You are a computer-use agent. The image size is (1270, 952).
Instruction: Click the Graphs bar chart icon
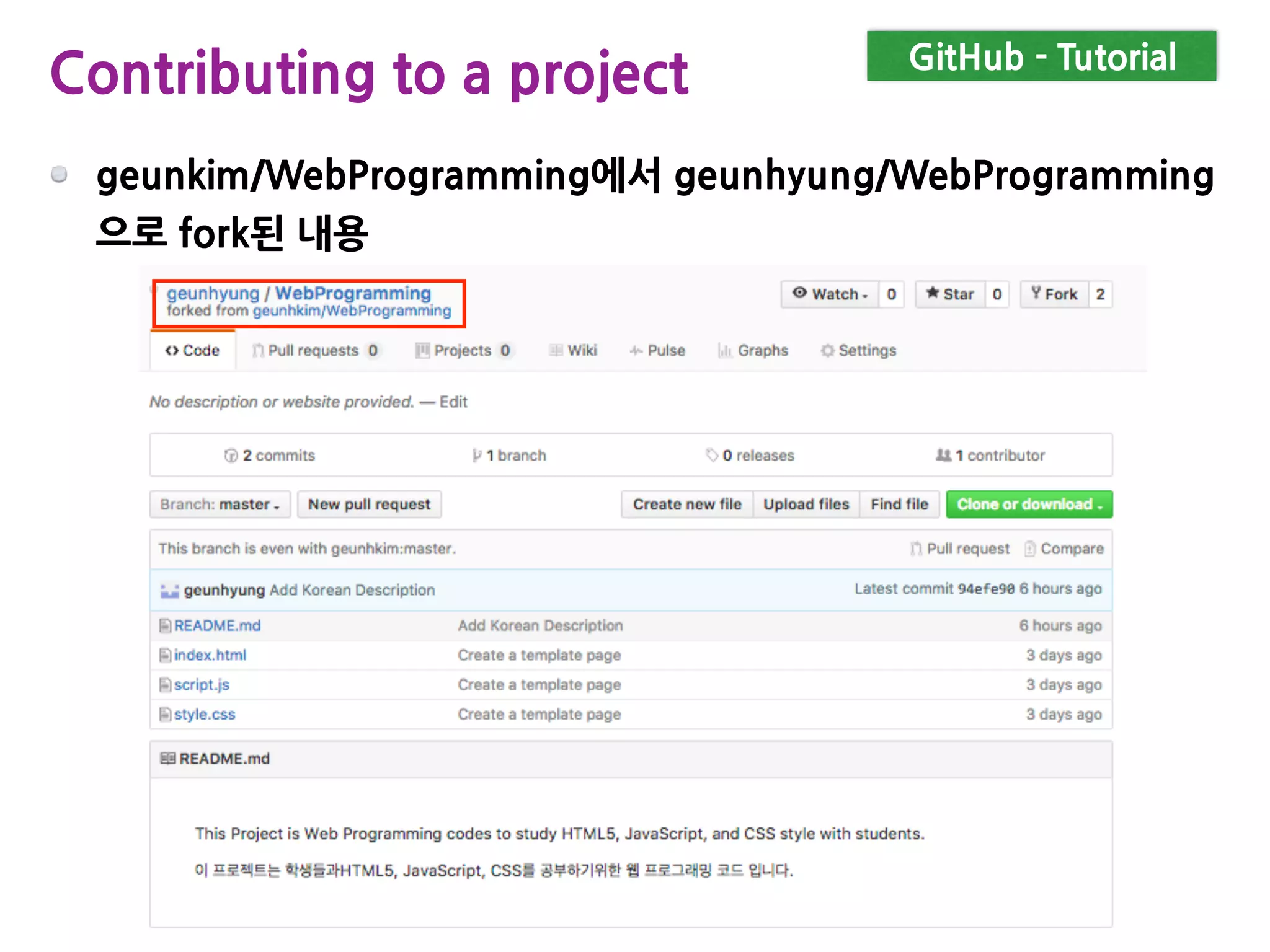pos(724,350)
